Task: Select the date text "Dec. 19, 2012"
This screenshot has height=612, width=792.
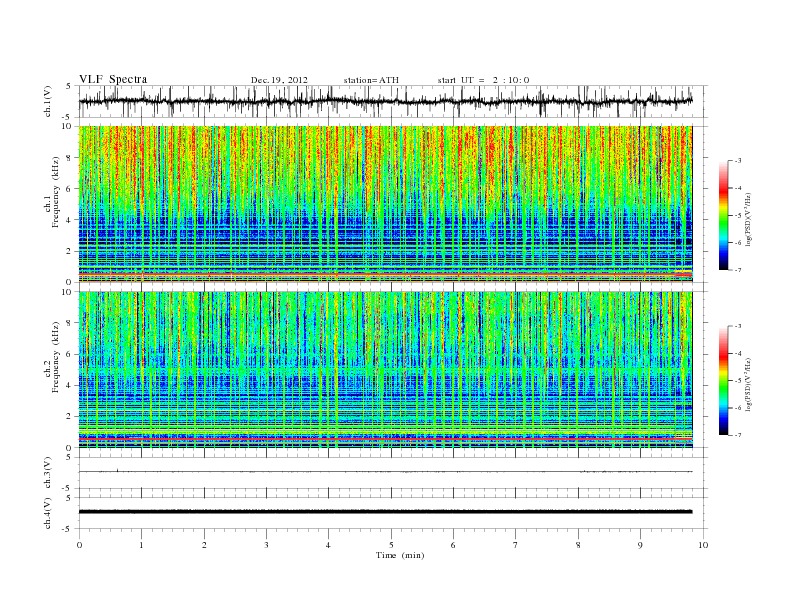Action: (279, 80)
